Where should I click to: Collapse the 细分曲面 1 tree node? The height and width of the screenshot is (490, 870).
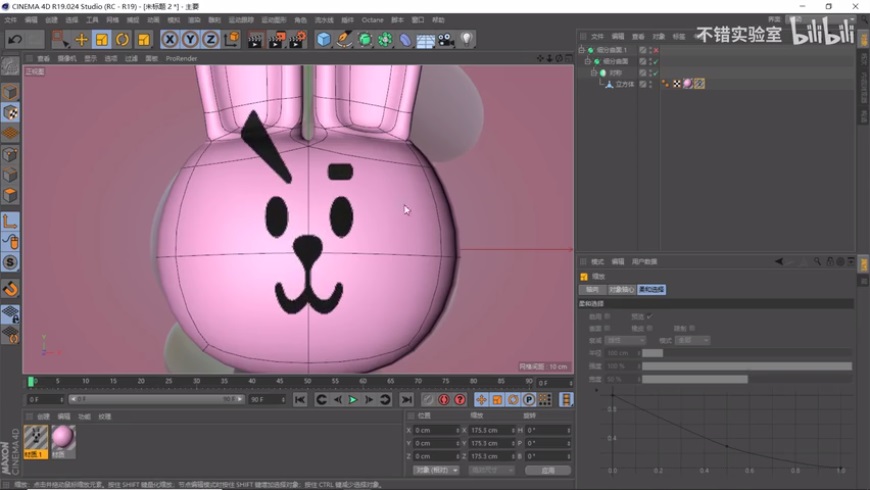(x=581, y=50)
